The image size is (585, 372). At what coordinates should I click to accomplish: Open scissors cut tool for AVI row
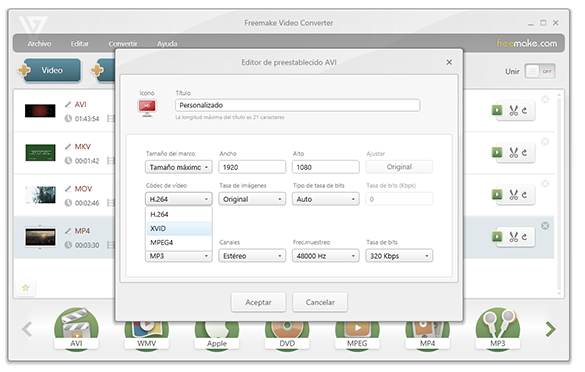pos(514,110)
